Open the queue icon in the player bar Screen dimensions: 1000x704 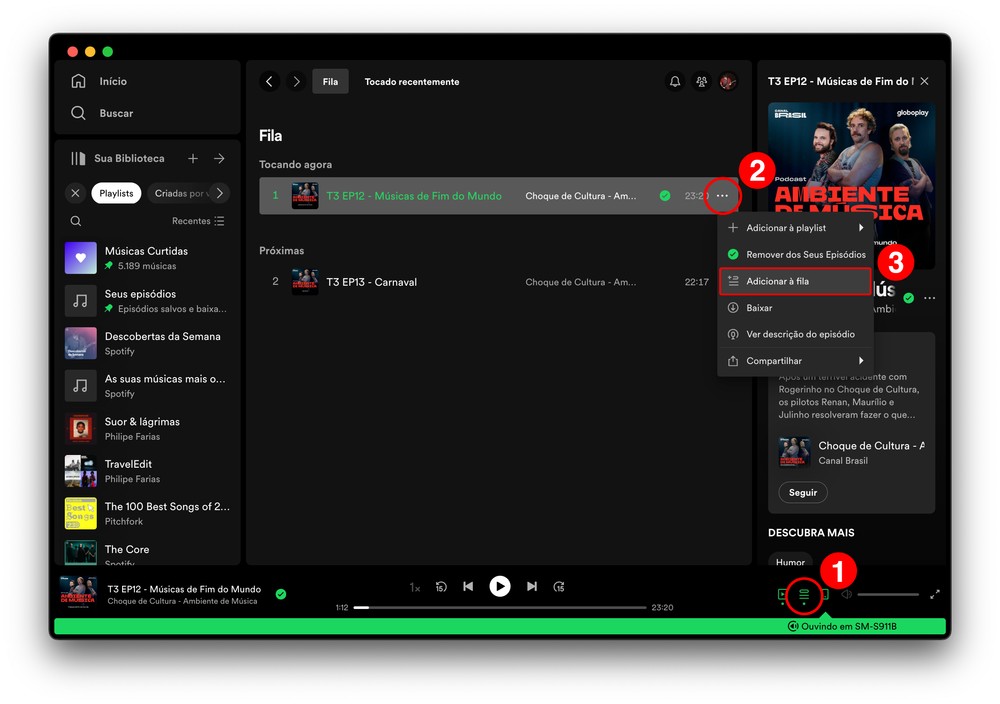click(x=803, y=595)
